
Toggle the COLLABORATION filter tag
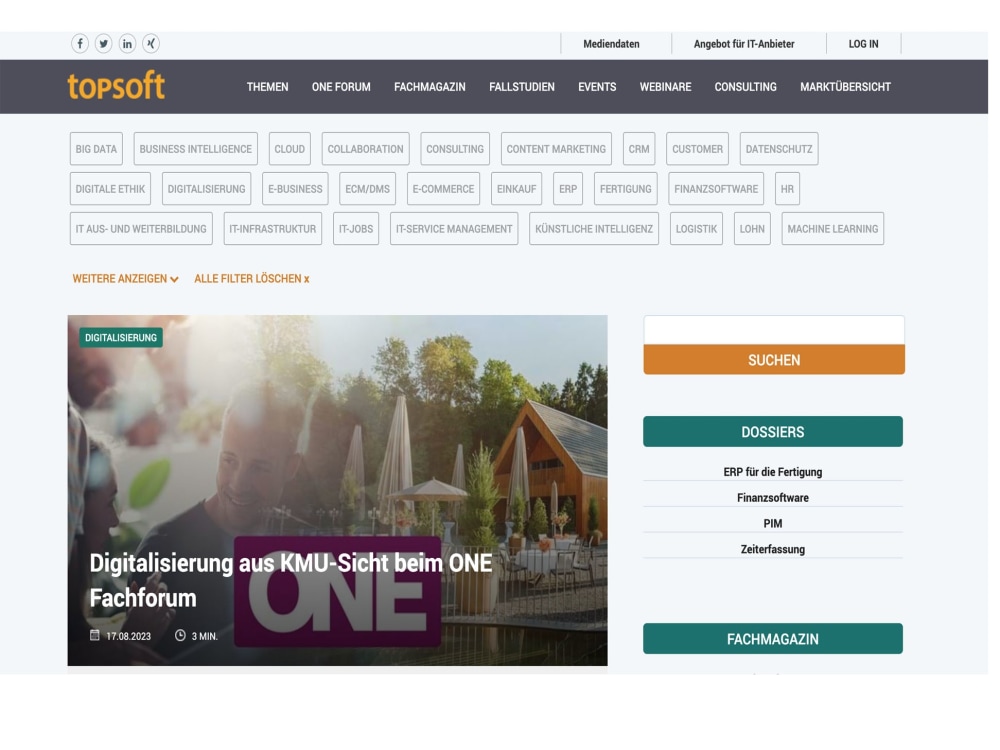[365, 149]
